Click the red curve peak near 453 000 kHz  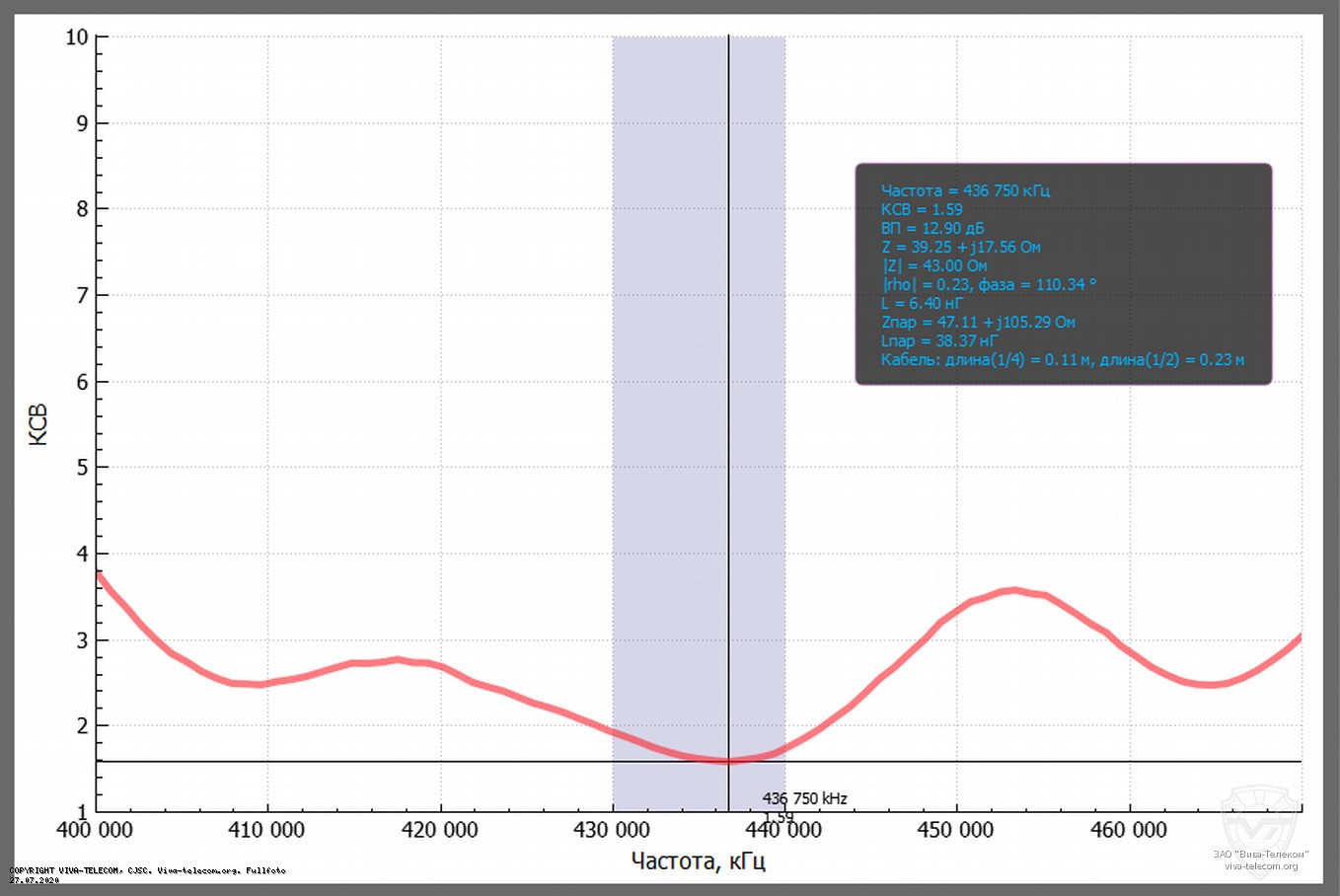click(1012, 591)
